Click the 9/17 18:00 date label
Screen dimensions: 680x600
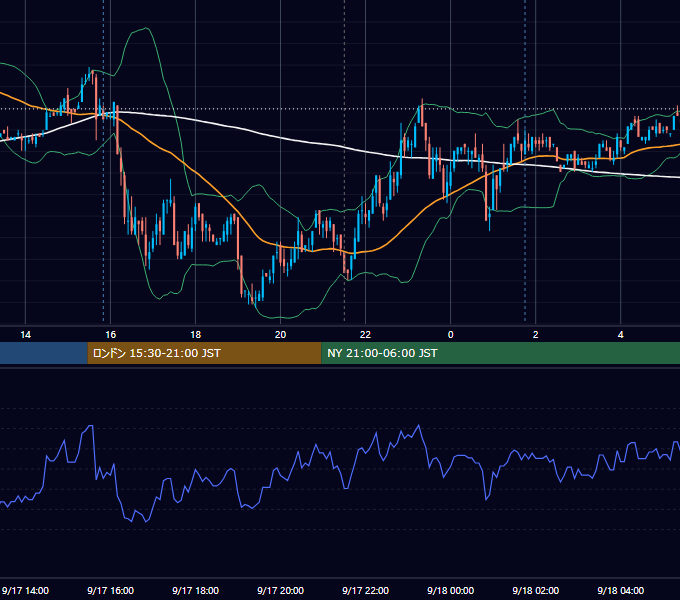[196, 590]
